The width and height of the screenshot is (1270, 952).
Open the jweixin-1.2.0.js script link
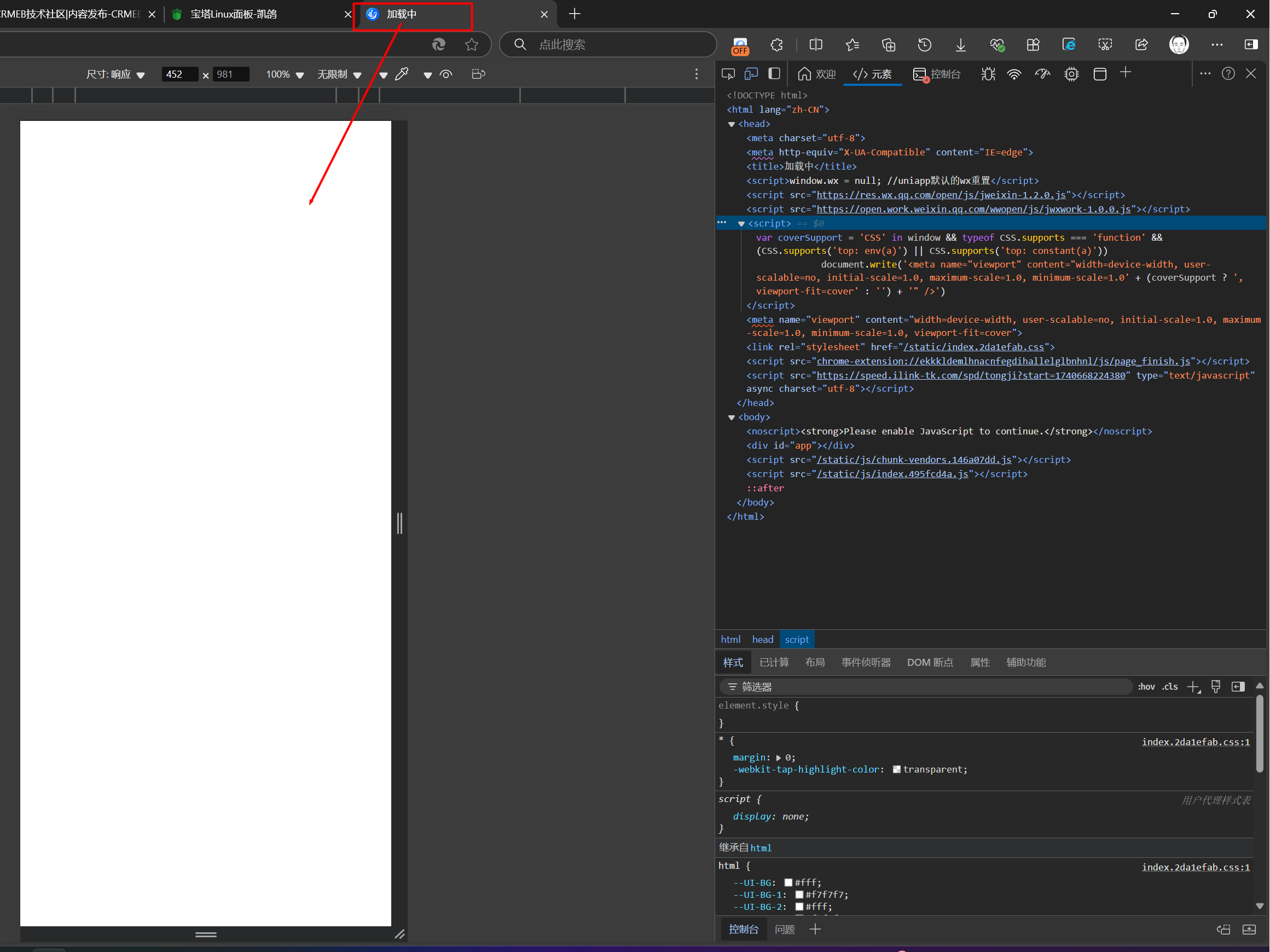[941, 195]
